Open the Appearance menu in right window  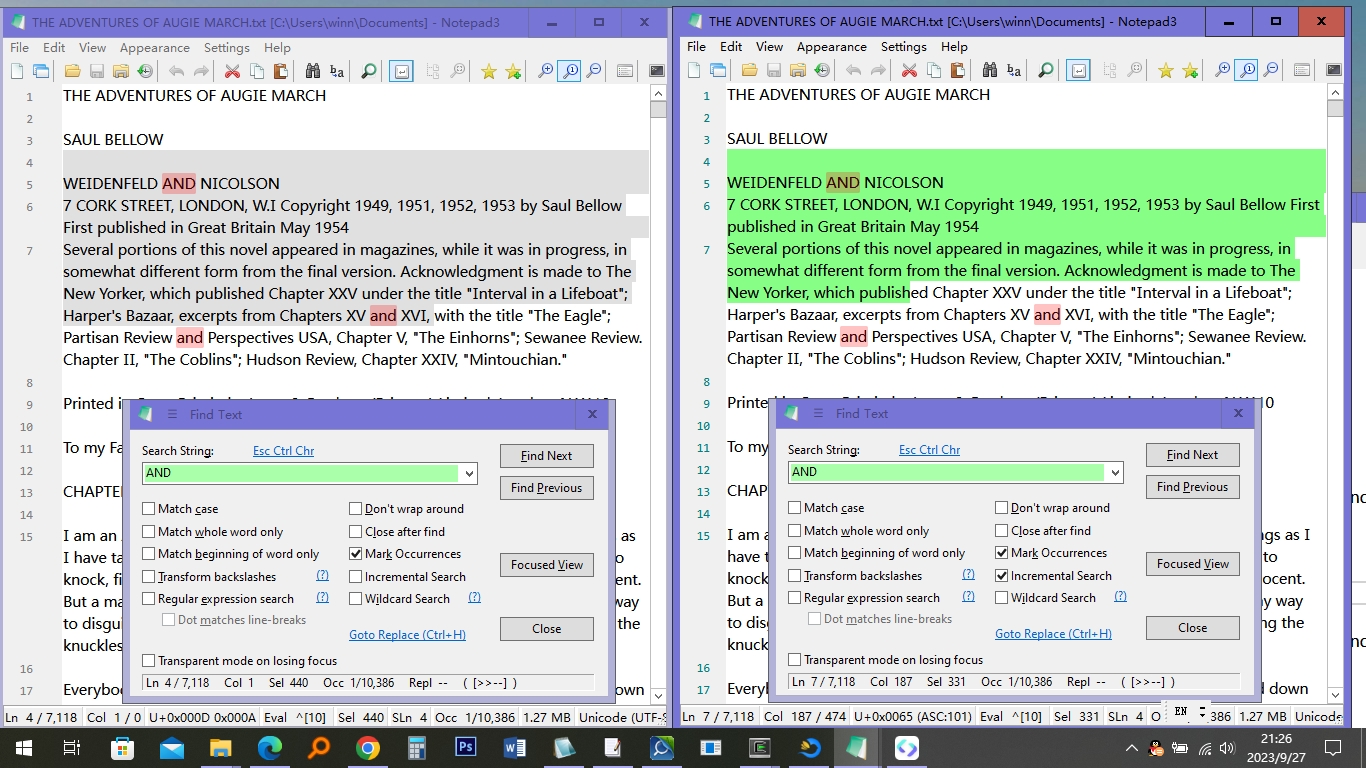[831, 46]
